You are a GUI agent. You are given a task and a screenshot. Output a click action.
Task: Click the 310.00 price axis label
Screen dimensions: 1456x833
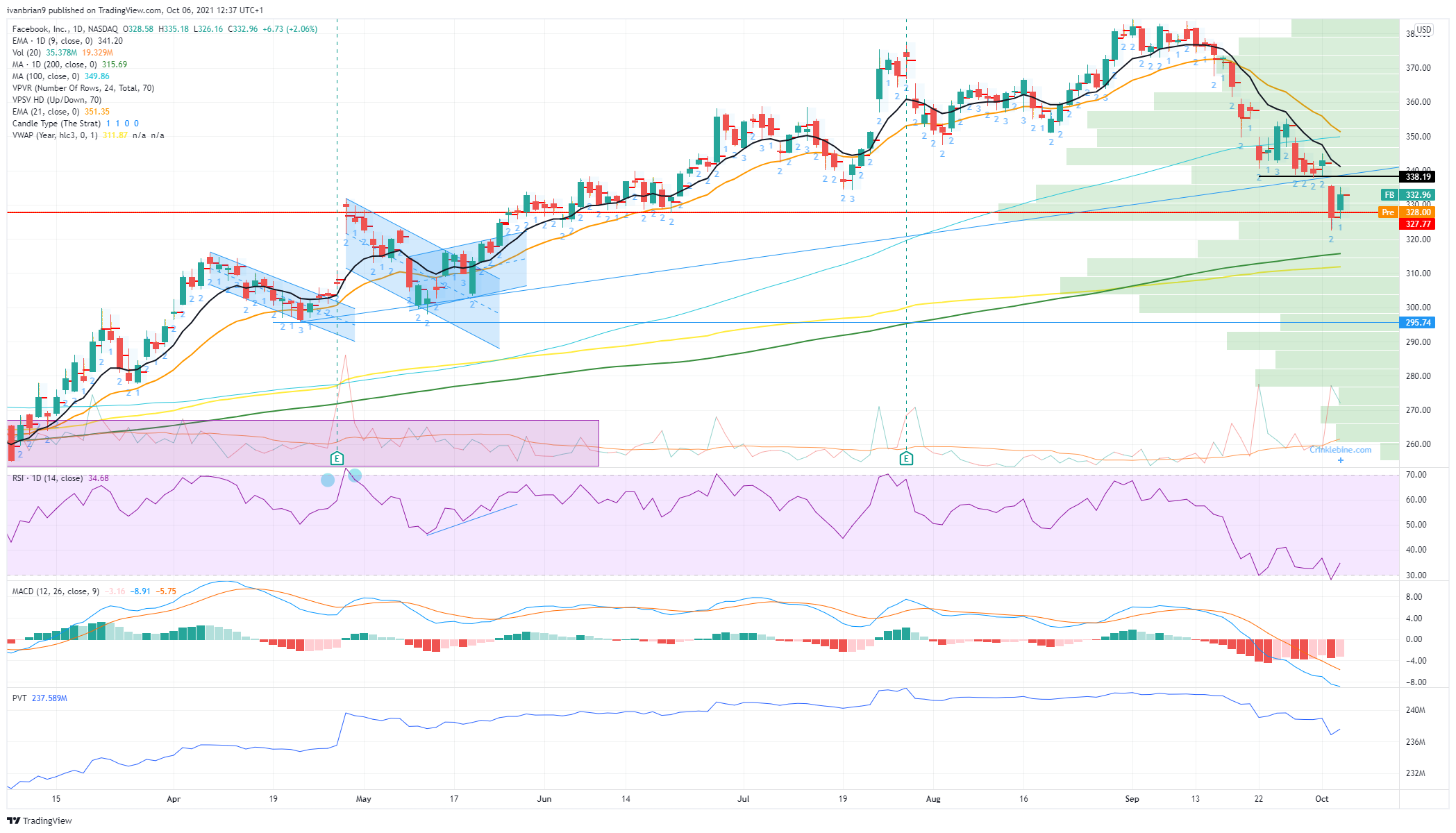click(x=1418, y=274)
